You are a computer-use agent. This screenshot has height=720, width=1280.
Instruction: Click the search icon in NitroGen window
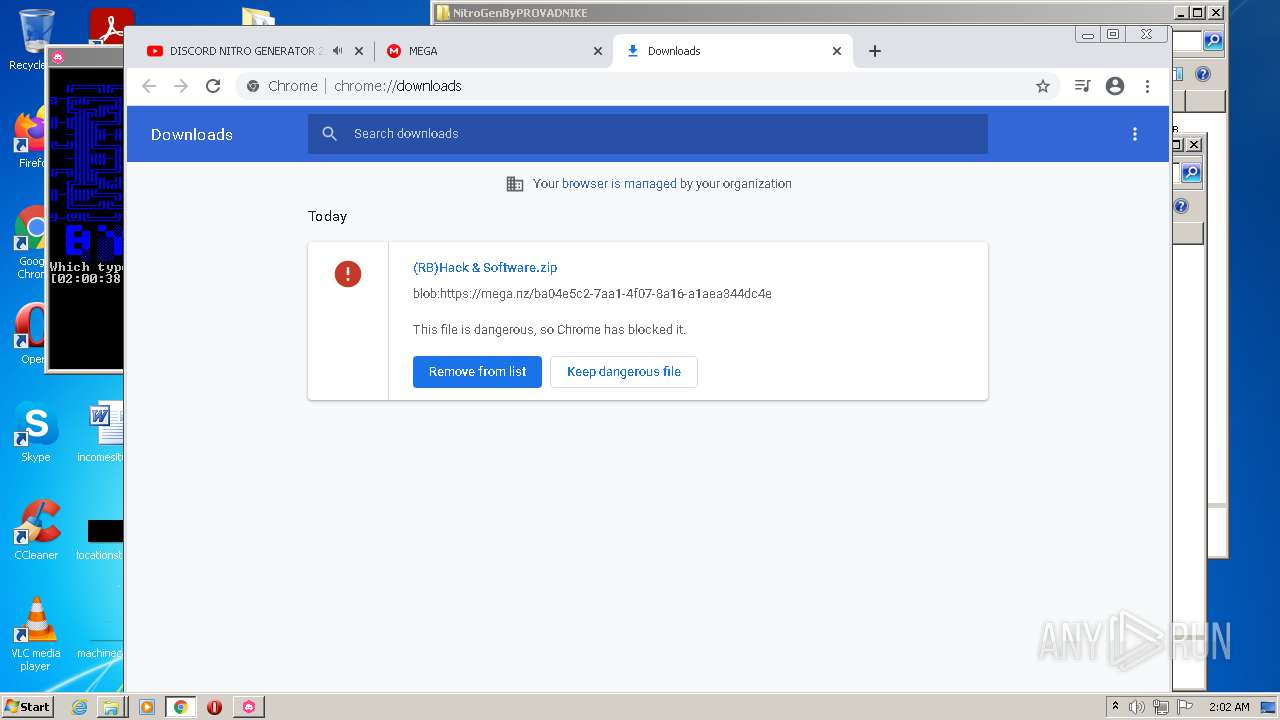coord(1213,41)
